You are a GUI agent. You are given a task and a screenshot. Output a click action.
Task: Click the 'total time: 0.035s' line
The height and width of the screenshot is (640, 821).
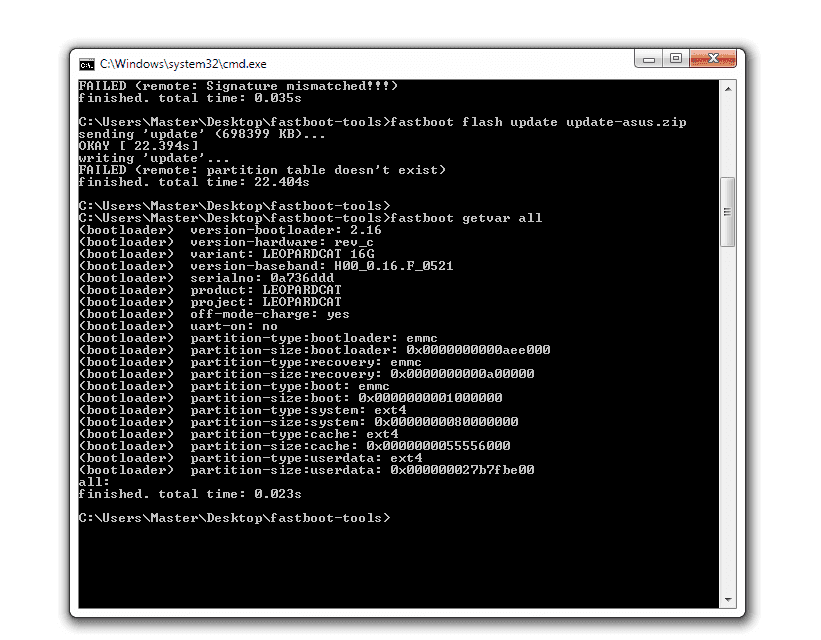[190, 98]
